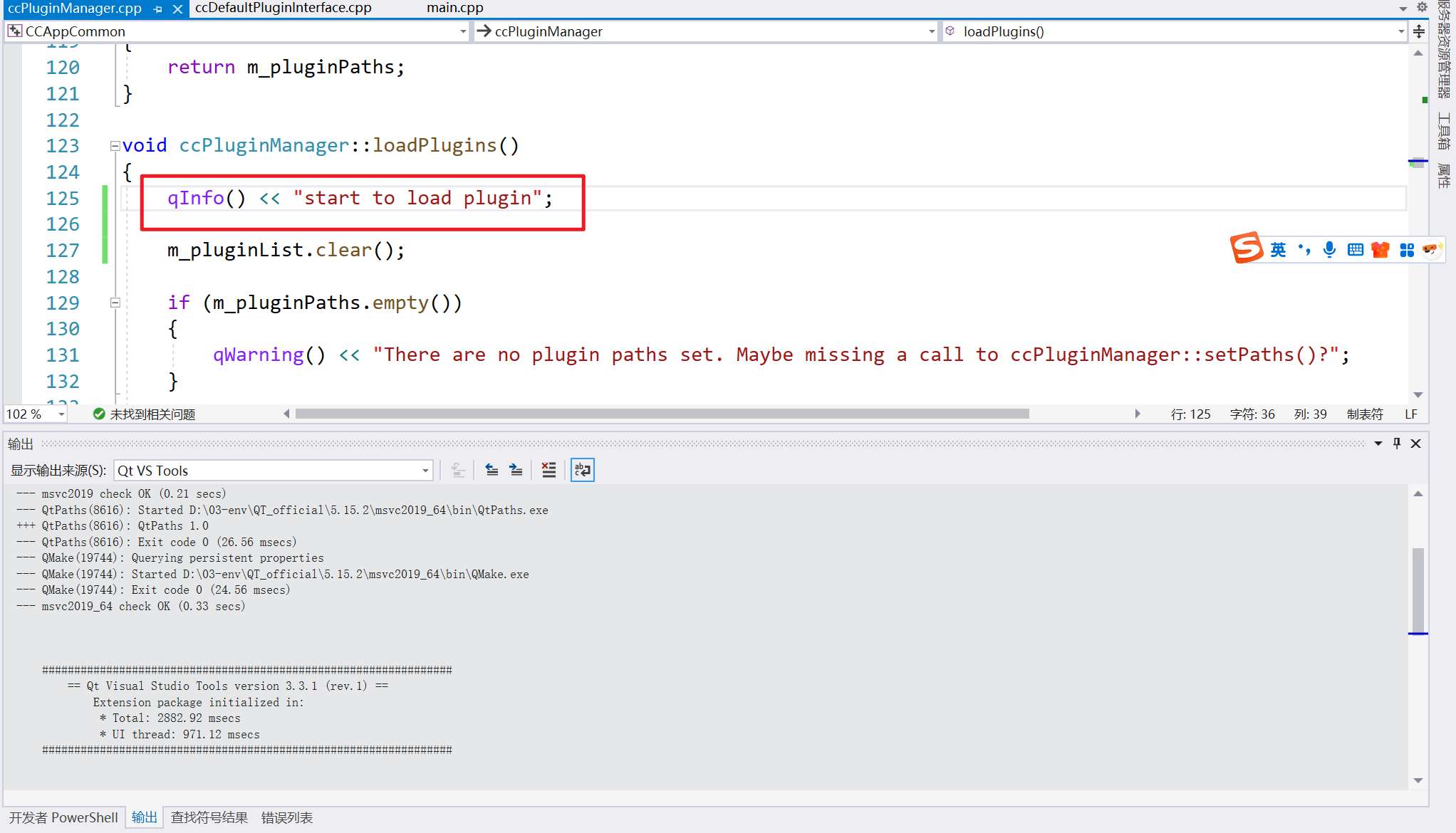Click qWarning() on line 131
Screen dimensions: 1456x833
click(269, 355)
